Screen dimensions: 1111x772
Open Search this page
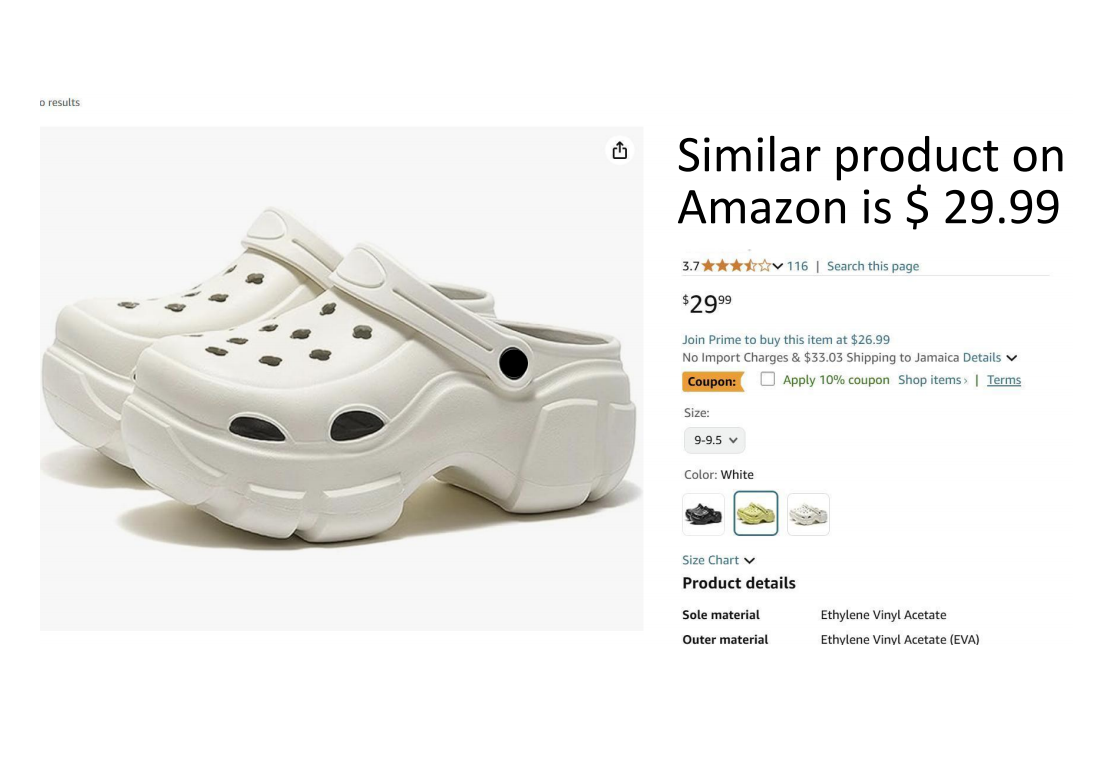[872, 266]
